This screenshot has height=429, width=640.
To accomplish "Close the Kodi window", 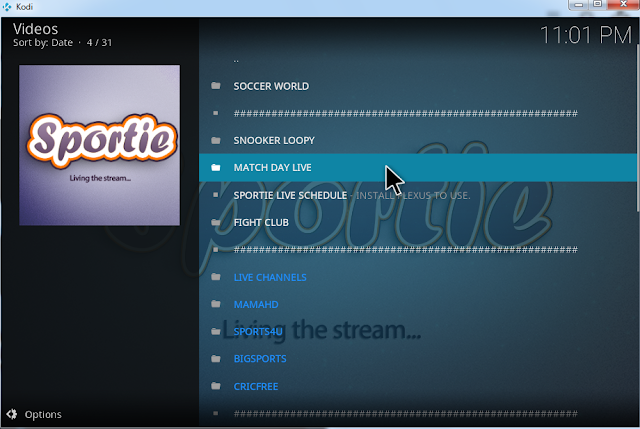I will [x=623, y=4].
